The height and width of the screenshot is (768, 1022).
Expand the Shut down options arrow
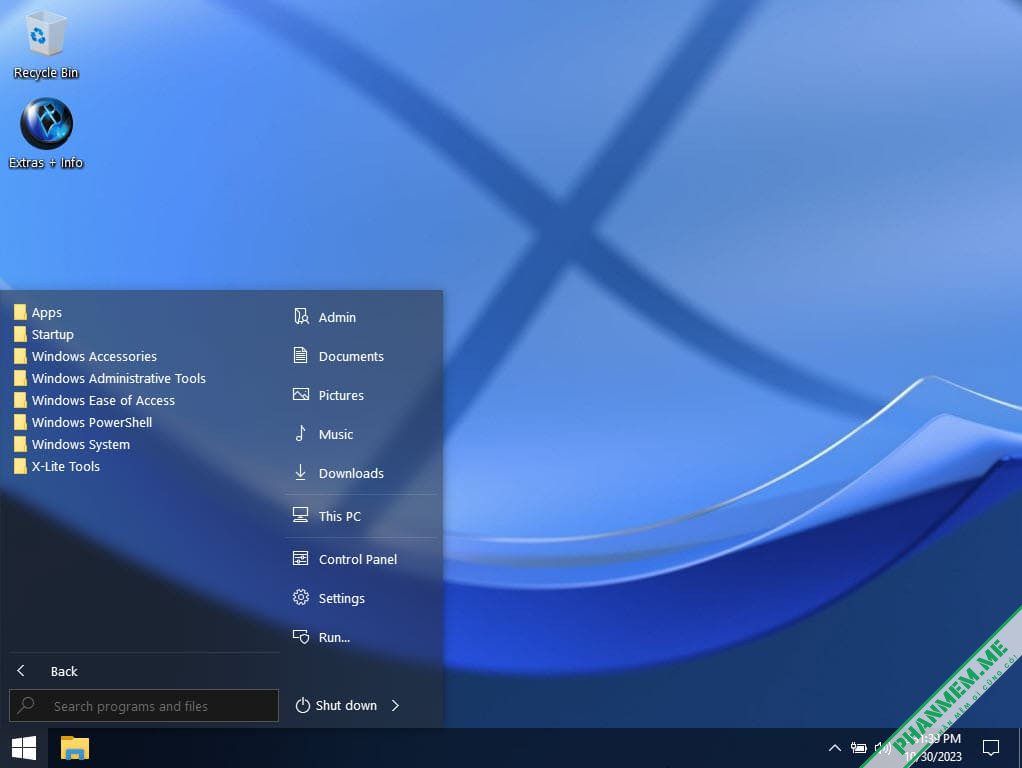point(395,705)
